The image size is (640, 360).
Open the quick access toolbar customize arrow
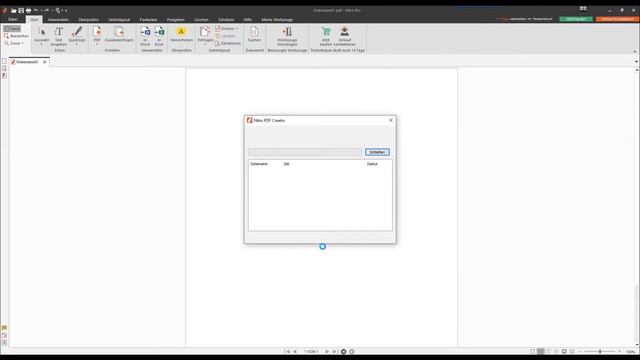[66, 11]
